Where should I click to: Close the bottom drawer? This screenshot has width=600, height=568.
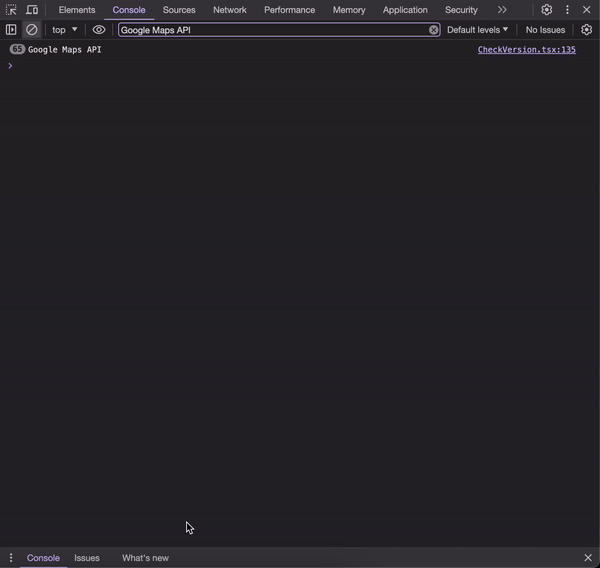click(588, 558)
